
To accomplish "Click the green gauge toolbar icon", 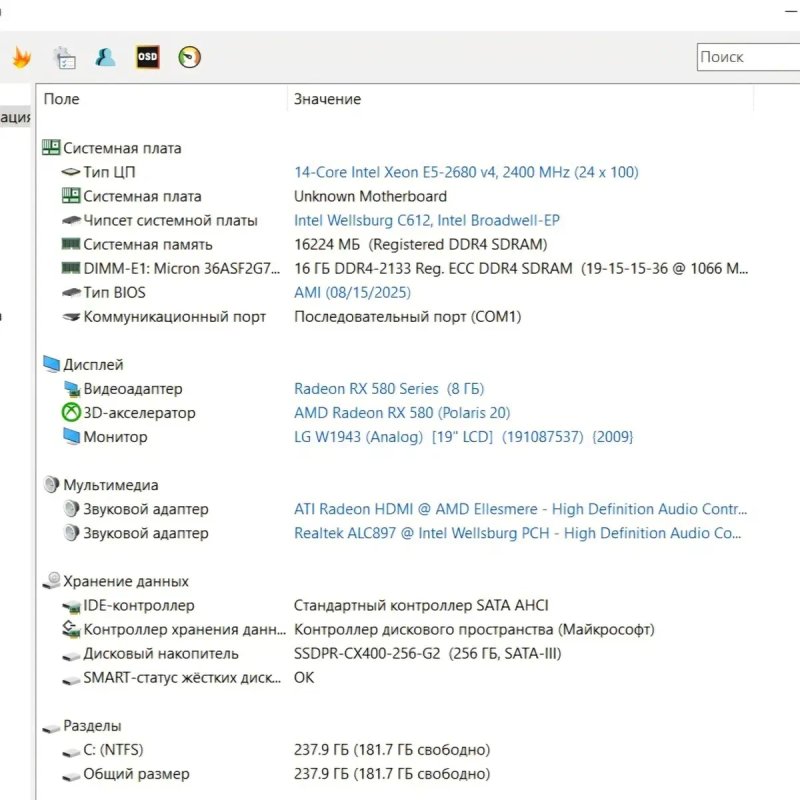I will pyautogui.click(x=189, y=57).
